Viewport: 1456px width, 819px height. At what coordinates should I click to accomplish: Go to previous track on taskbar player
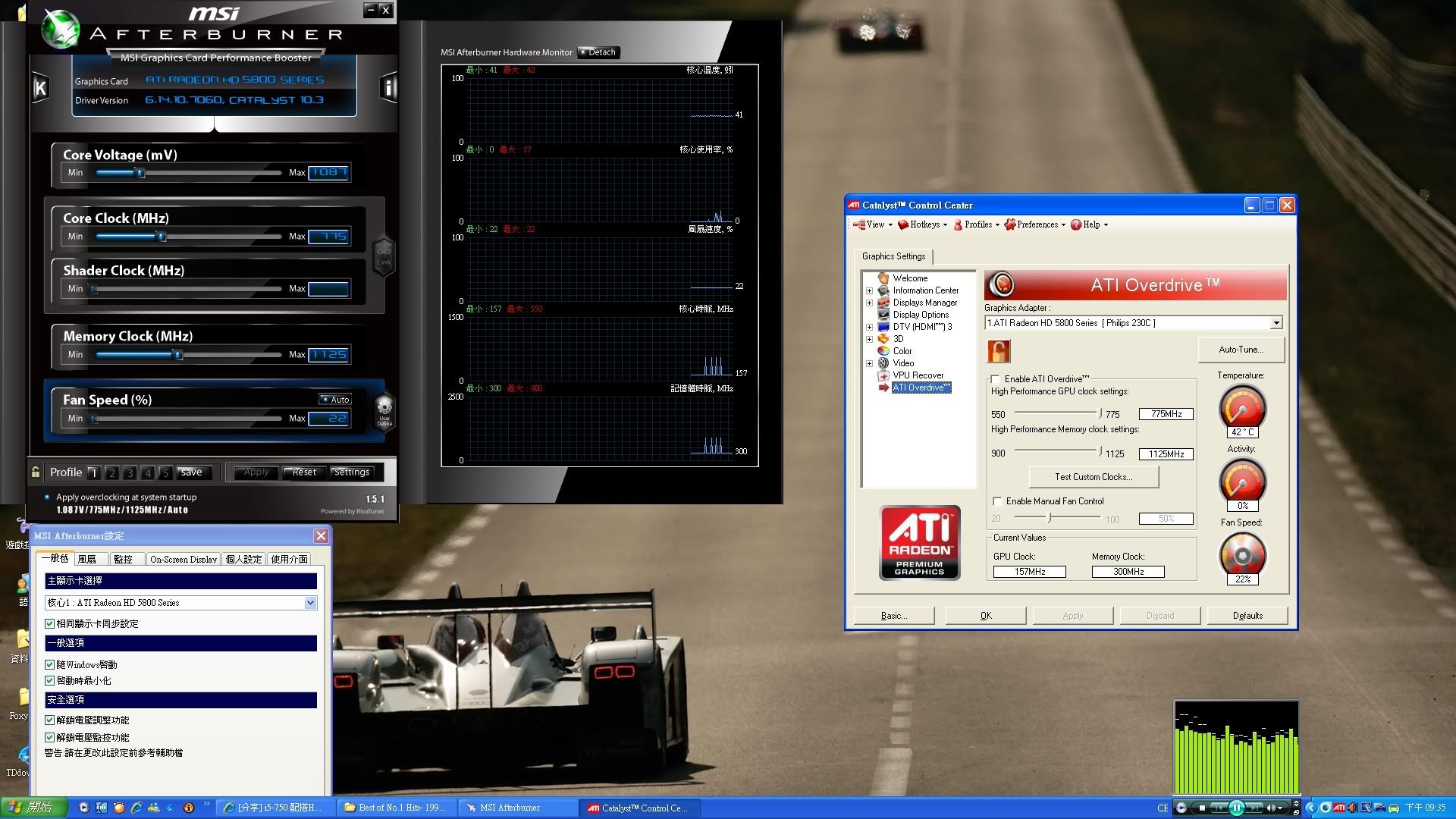[1218, 808]
